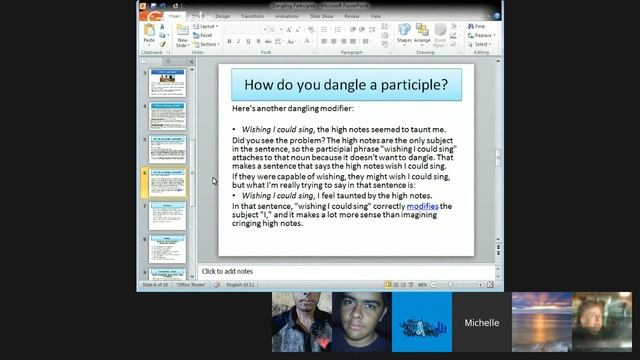Click the Numbering list icon
Image resolution: width=640 pixels, height=360 pixels.
coord(338,29)
